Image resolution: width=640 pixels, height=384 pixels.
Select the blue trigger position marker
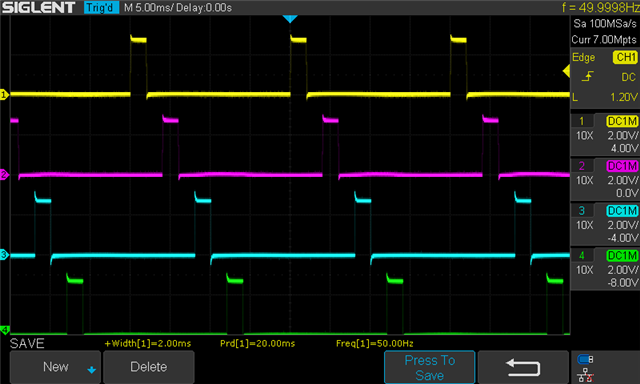pyautogui.click(x=290, y=19)
